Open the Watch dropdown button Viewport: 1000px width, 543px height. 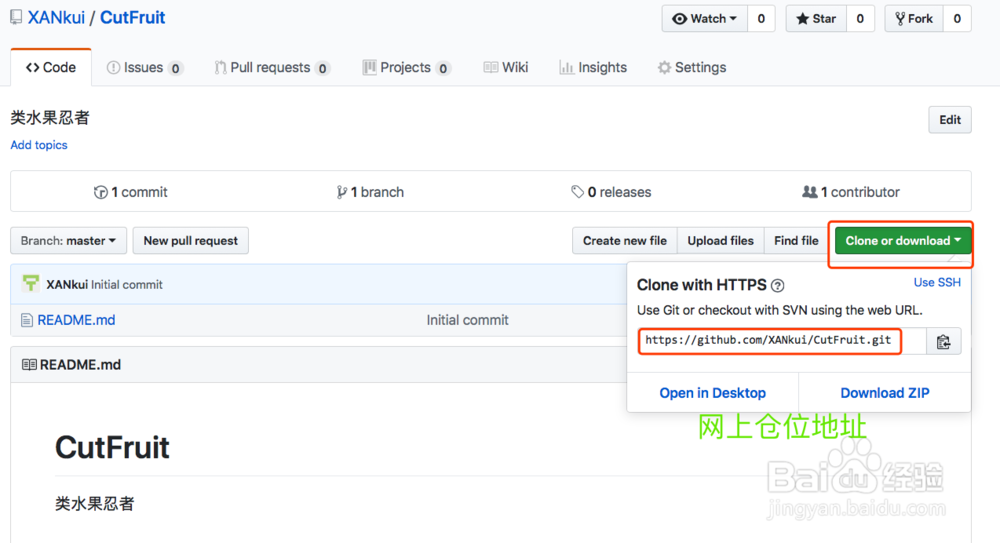[705, 19]
